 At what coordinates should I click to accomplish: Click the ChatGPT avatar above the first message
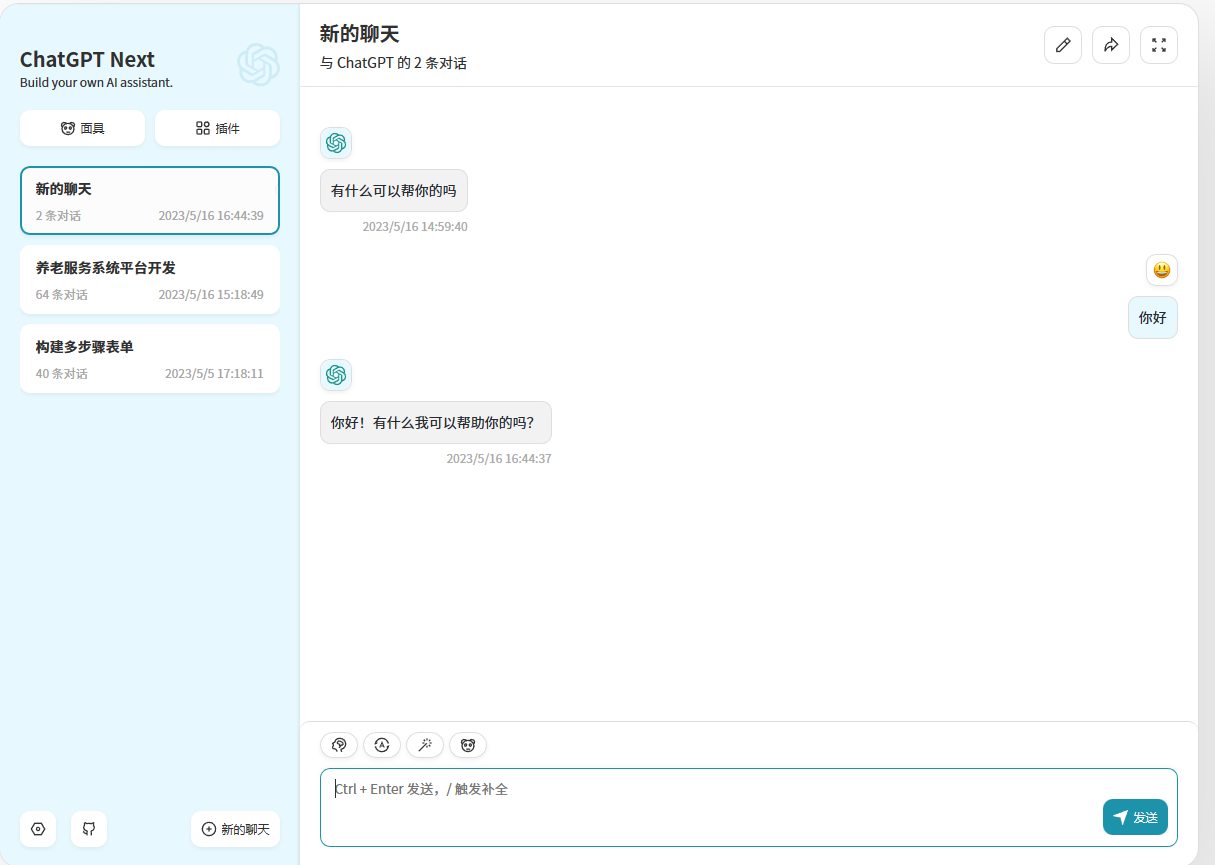point(336,143)
